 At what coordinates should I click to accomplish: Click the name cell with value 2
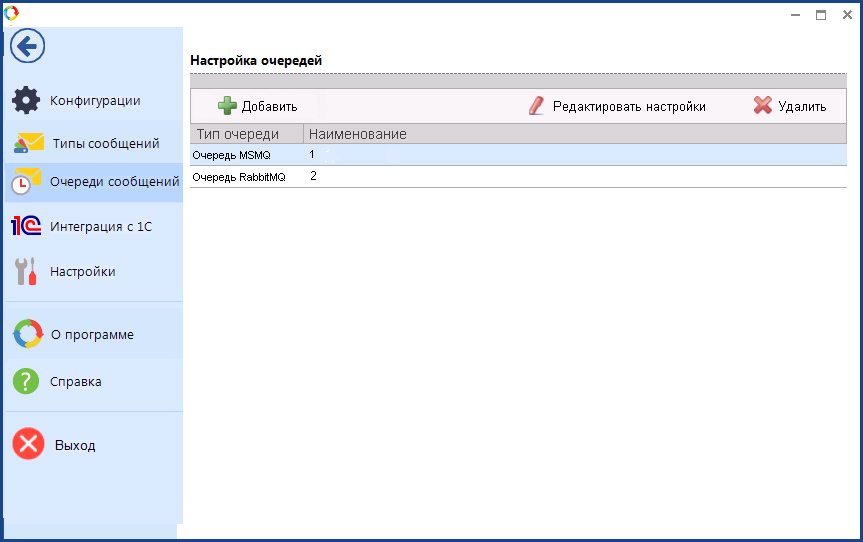coord(313,176)
